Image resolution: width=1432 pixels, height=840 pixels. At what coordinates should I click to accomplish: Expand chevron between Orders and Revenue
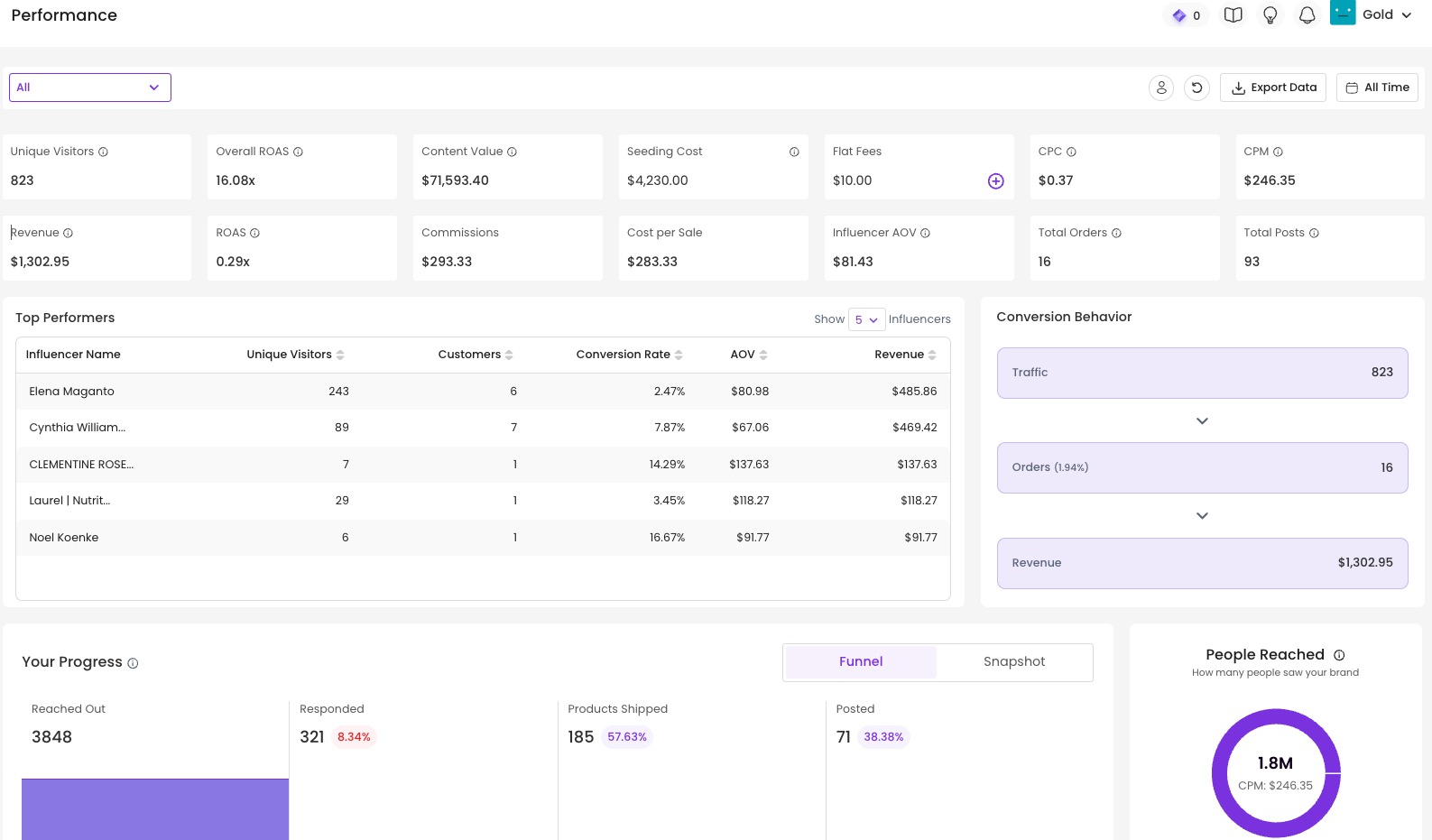pos(1202,515)
